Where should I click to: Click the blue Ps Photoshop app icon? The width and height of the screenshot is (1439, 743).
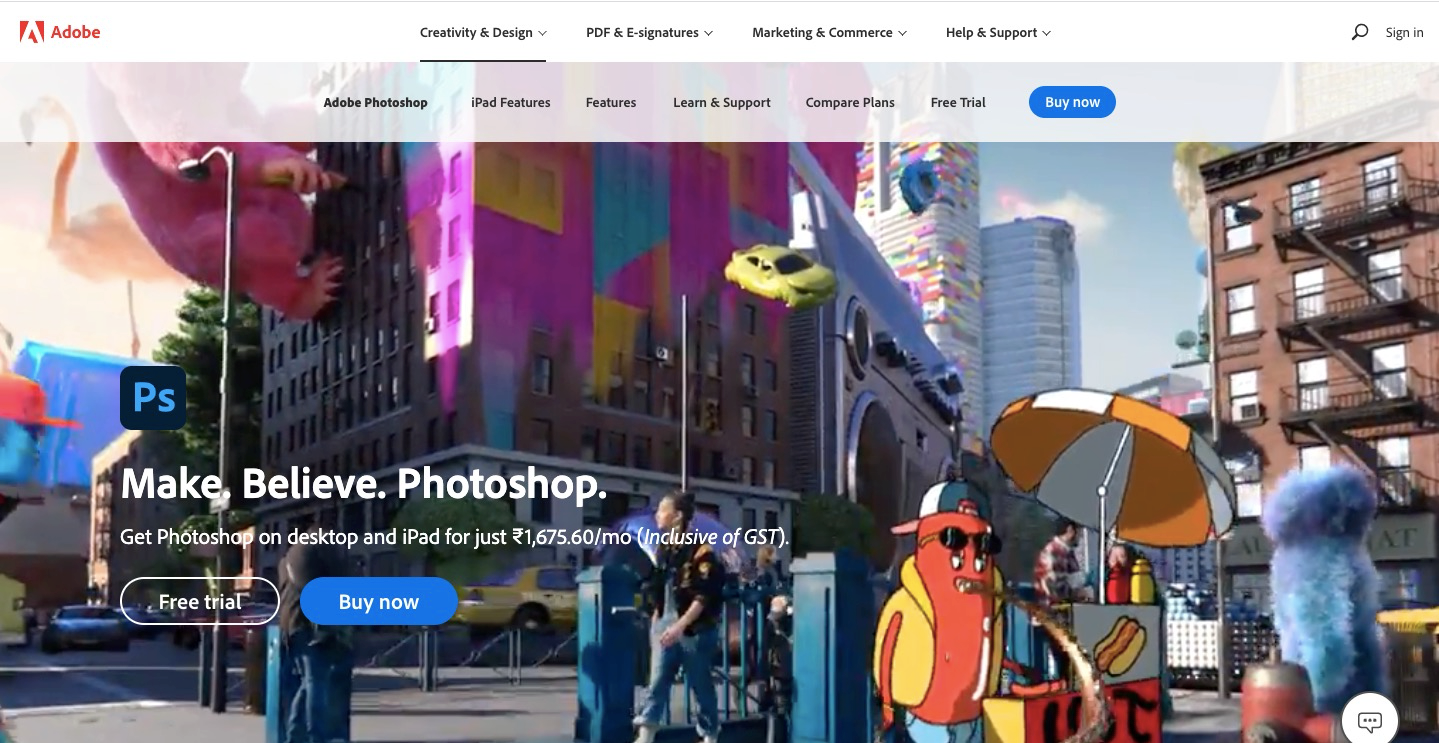click(x=153, y=398)
